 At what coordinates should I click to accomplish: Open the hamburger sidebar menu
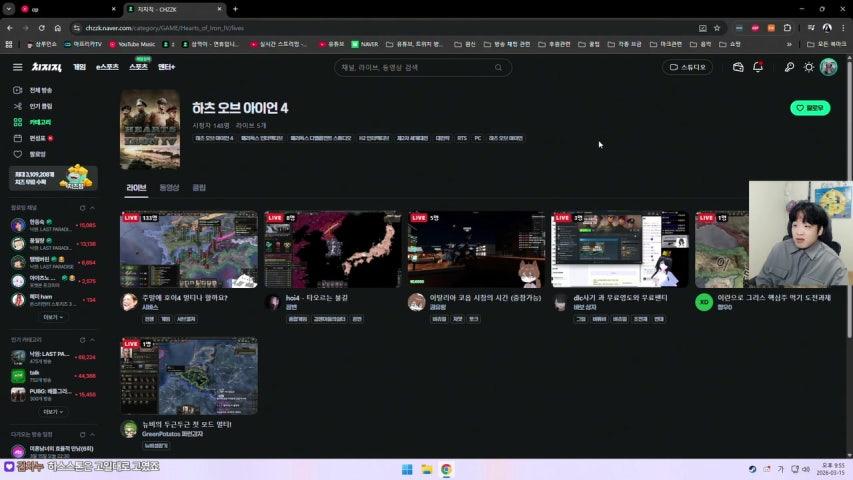click(x=17, y=67)
